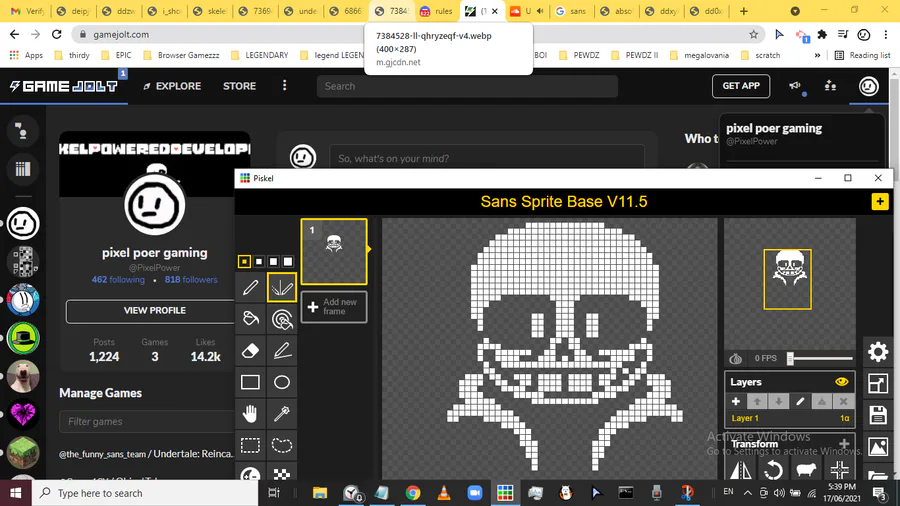Align image to center transform tool

click(x=839, y=470)
